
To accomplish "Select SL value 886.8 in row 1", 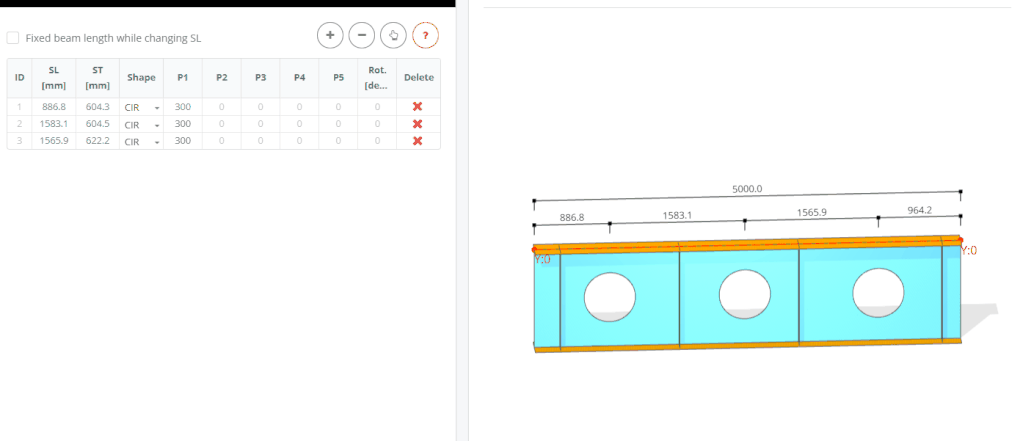I will (54, 107).
